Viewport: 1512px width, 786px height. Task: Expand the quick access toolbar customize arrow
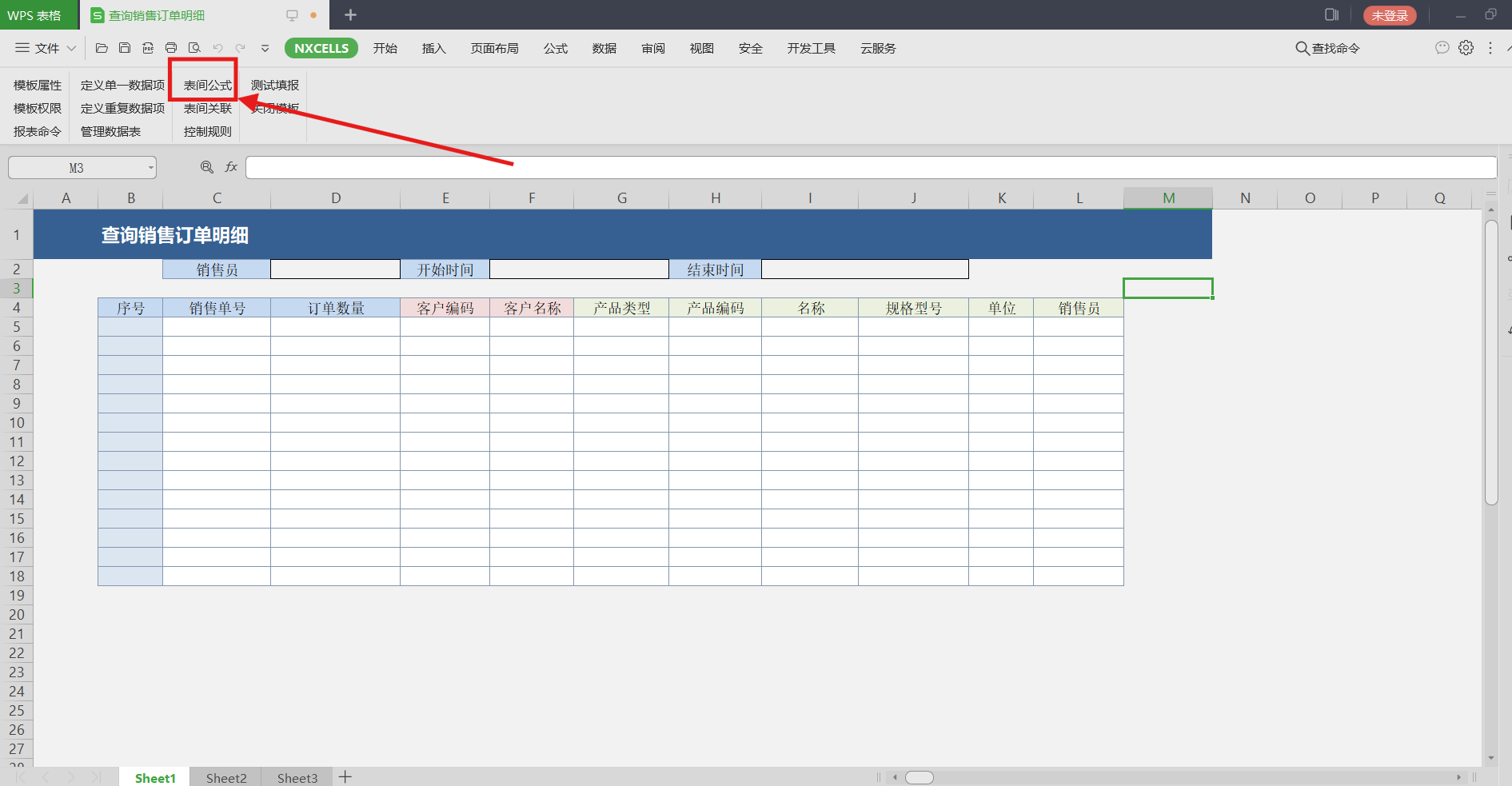tap(265, 49)
